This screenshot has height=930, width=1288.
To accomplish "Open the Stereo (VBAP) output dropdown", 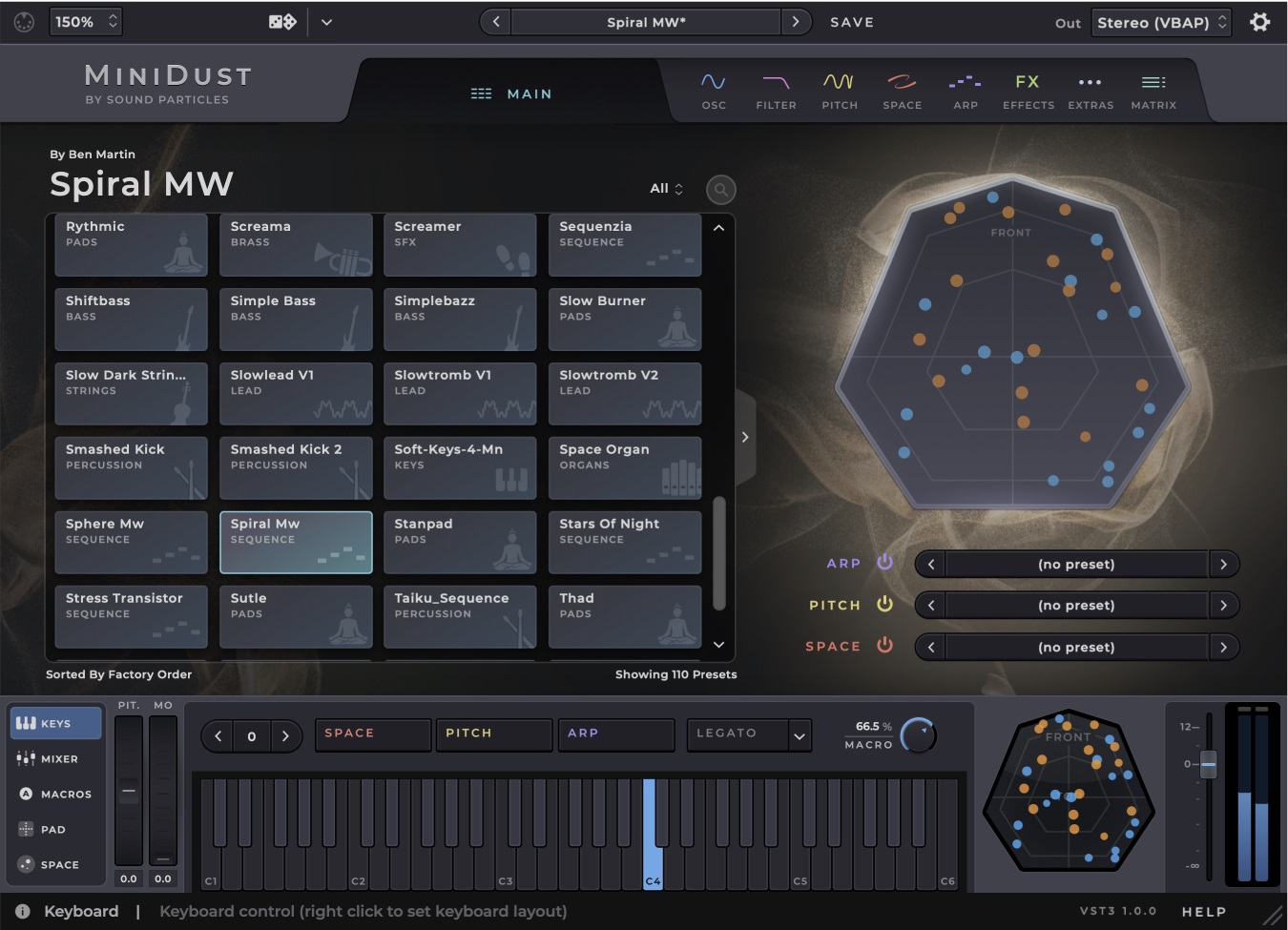I will pos(1161,22).
